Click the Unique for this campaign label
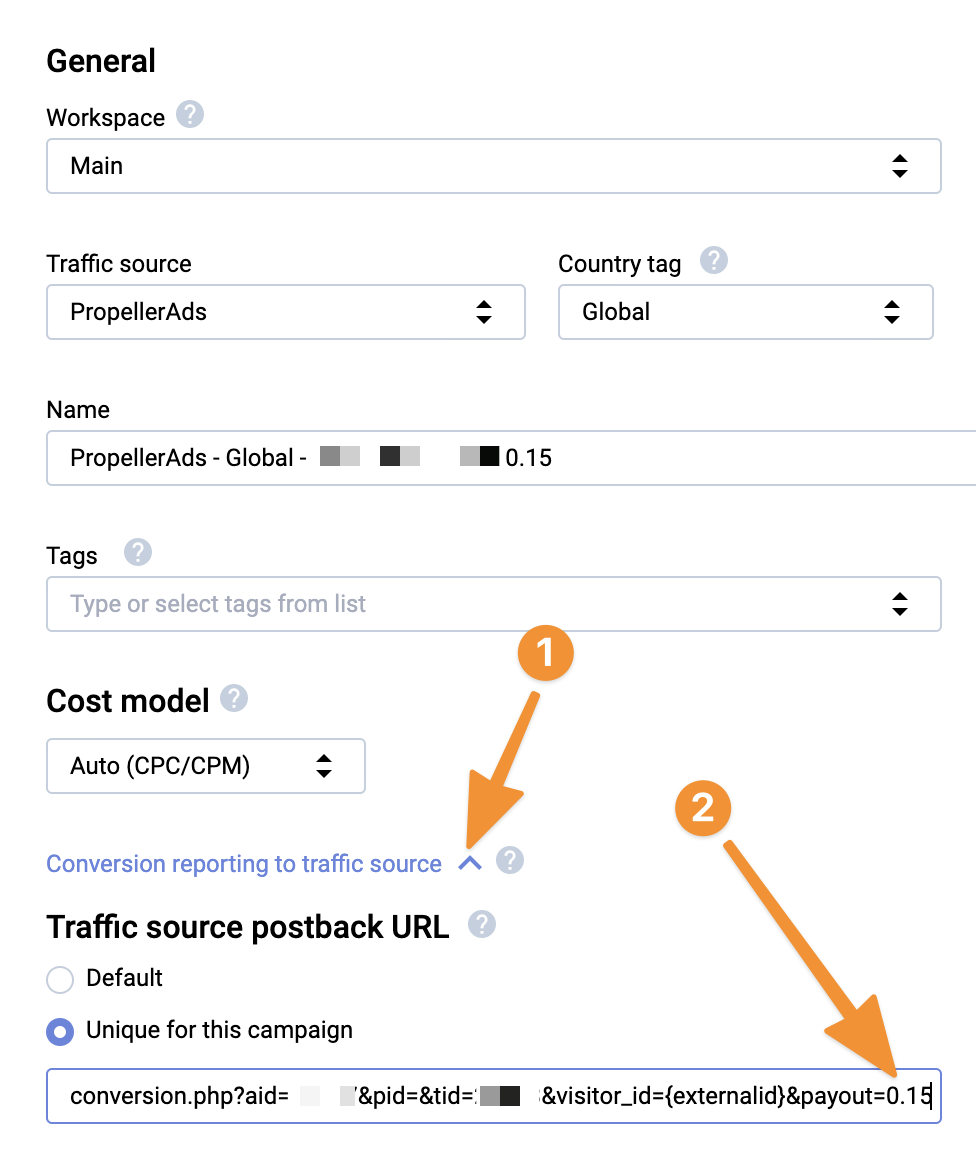 click(219, 1030)
